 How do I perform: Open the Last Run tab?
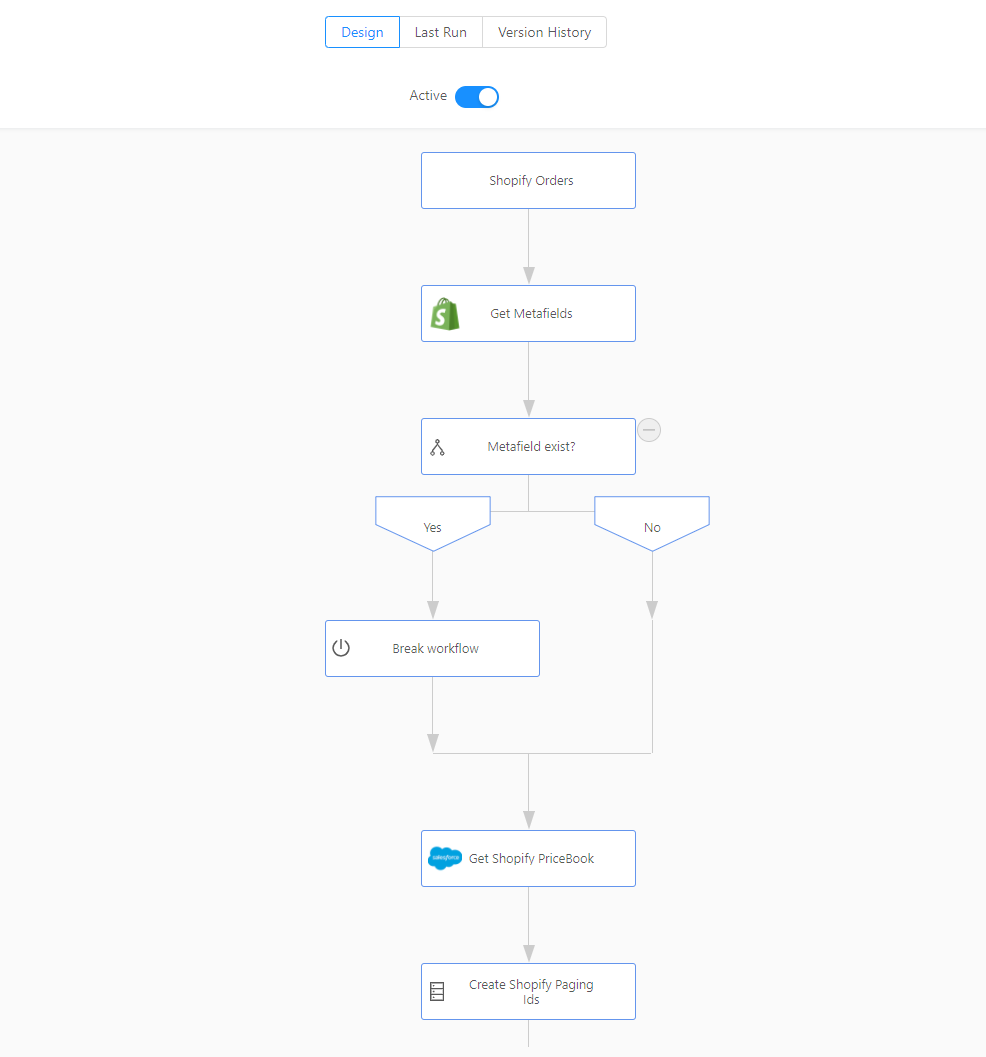click(x=441, y=32)
